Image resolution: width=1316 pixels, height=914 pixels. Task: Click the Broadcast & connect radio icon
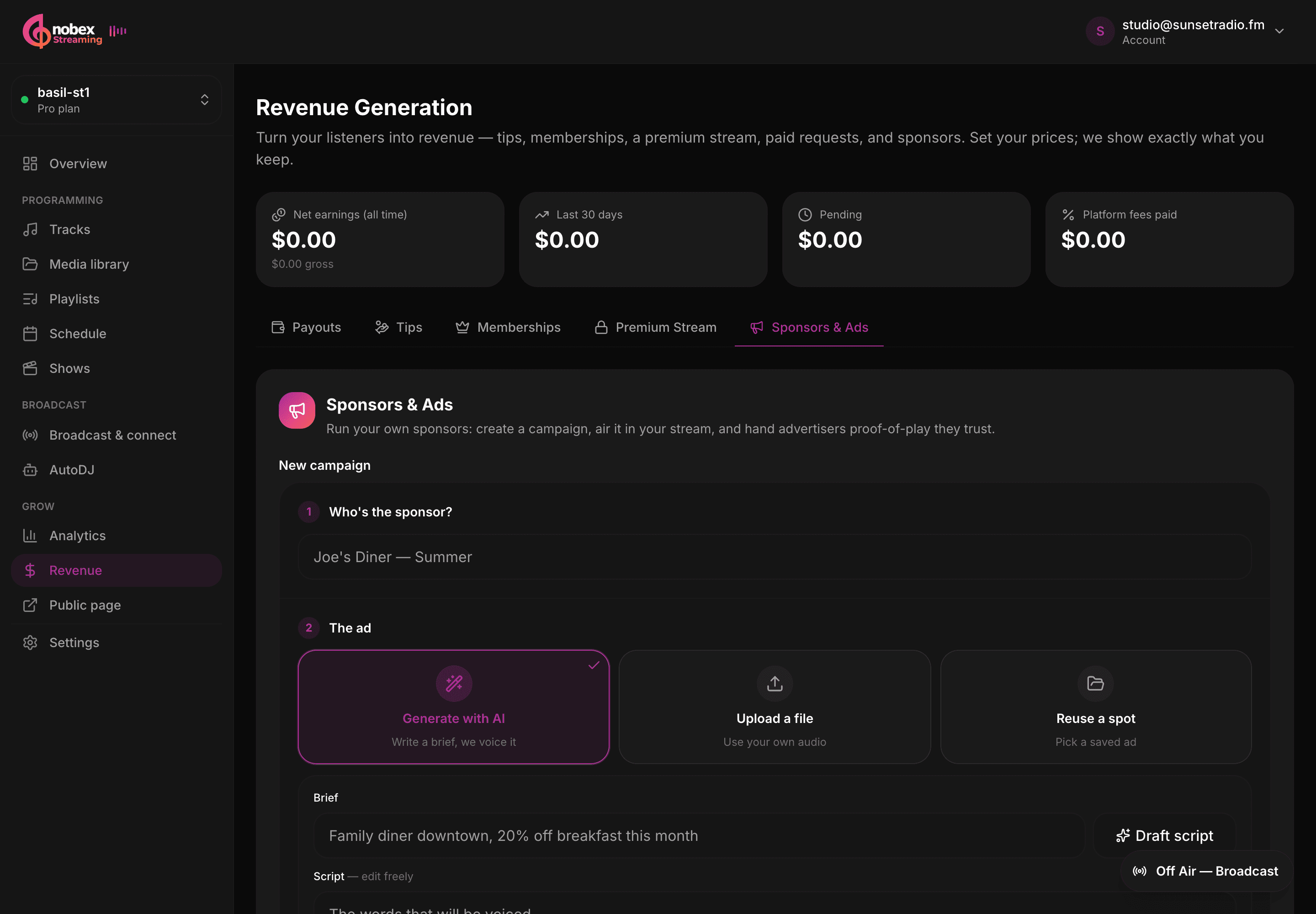point(30,435)
